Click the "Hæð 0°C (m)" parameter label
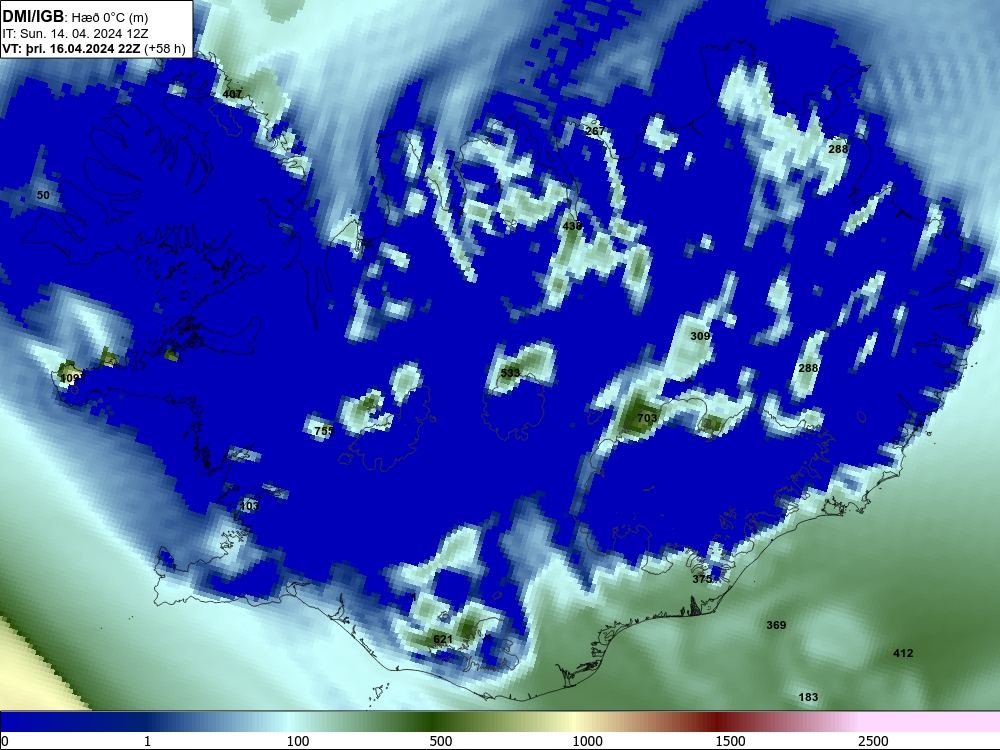Viewport: 1000px width, 750px height. pos(110,17)
